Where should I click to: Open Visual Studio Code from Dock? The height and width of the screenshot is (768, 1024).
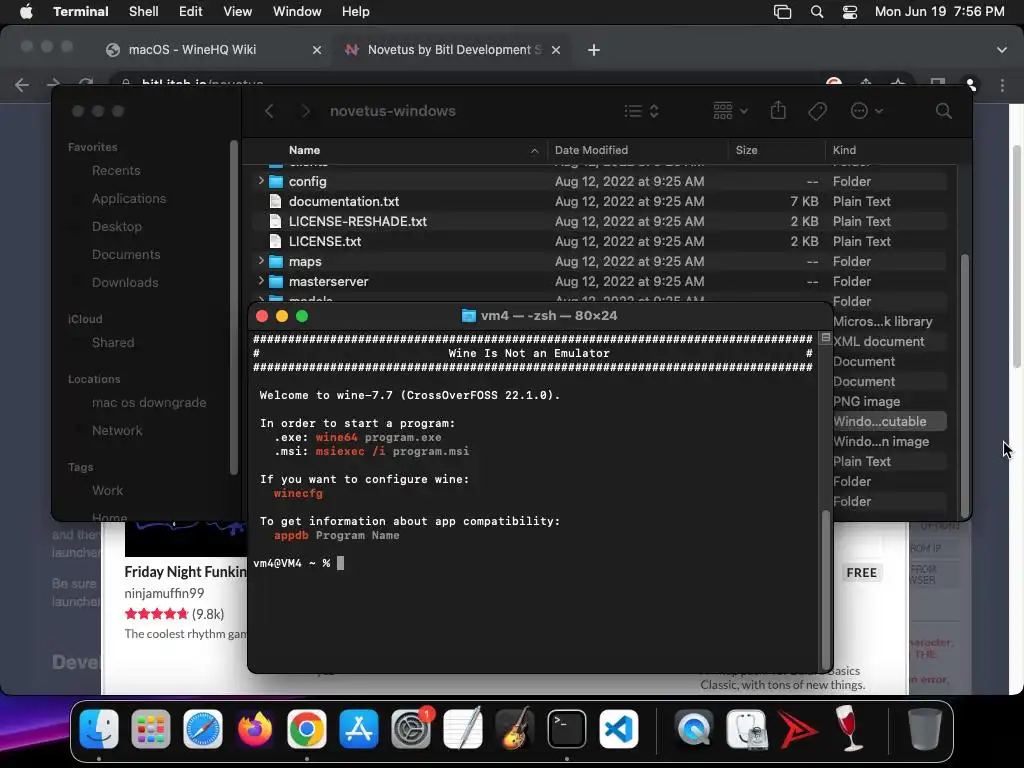pos(618,729)
